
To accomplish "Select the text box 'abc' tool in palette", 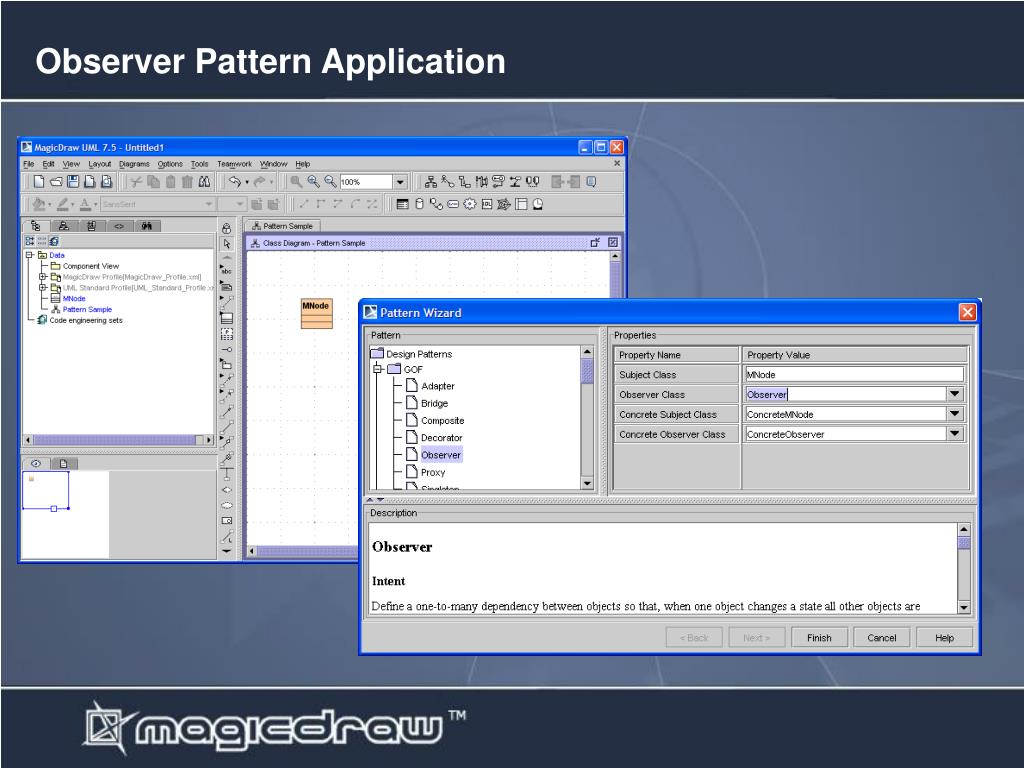I will (x=227, y=269).
